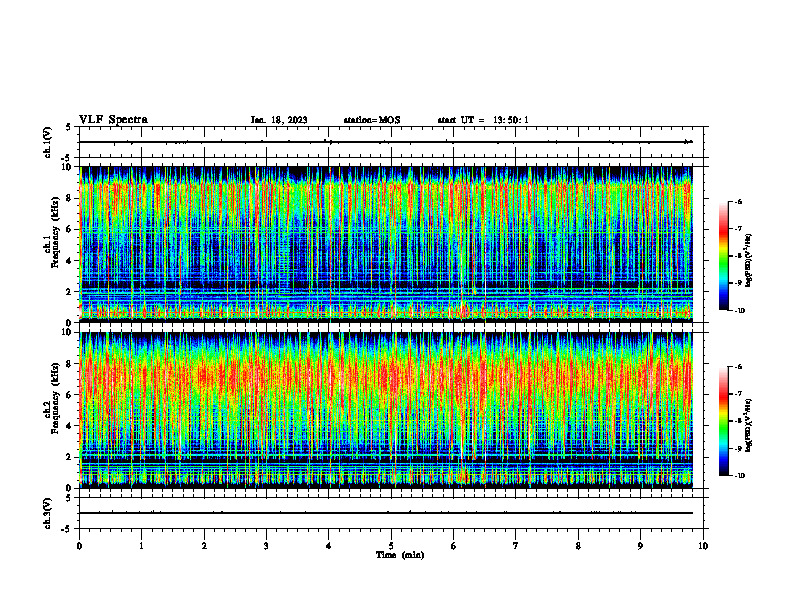This screenshot has height=612, width=792.
Task: Select the date text "Jan. 18, 2023"
Action: [x=279, y=120]
